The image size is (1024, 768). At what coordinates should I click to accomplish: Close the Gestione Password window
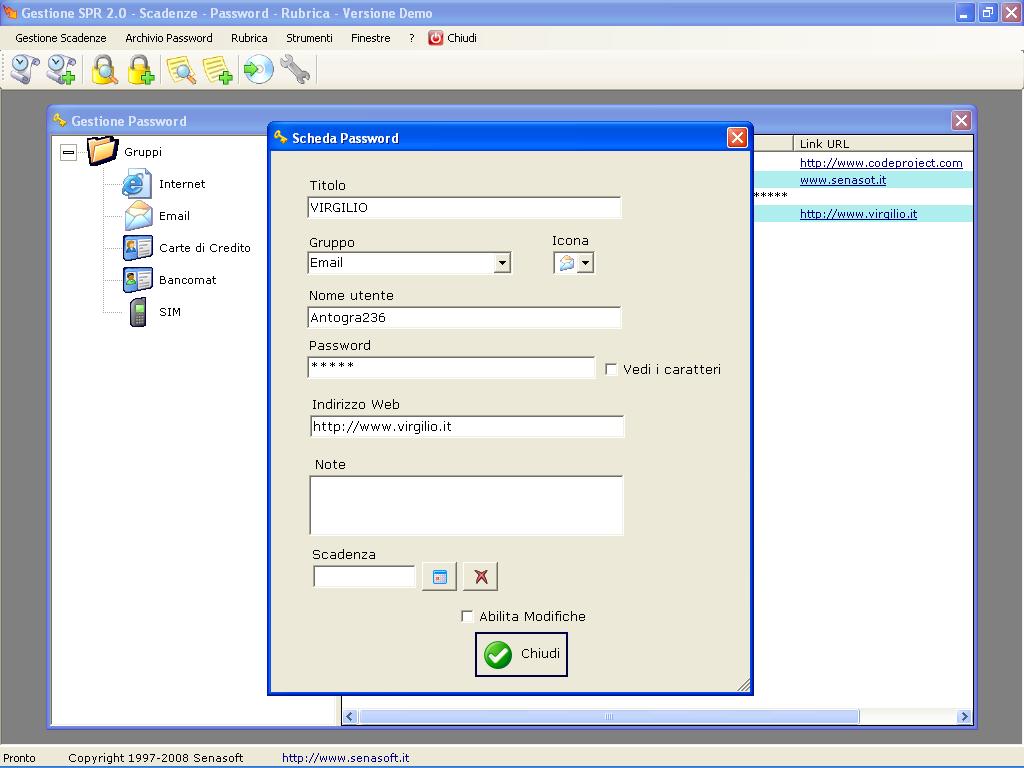[x=961, y=120]
